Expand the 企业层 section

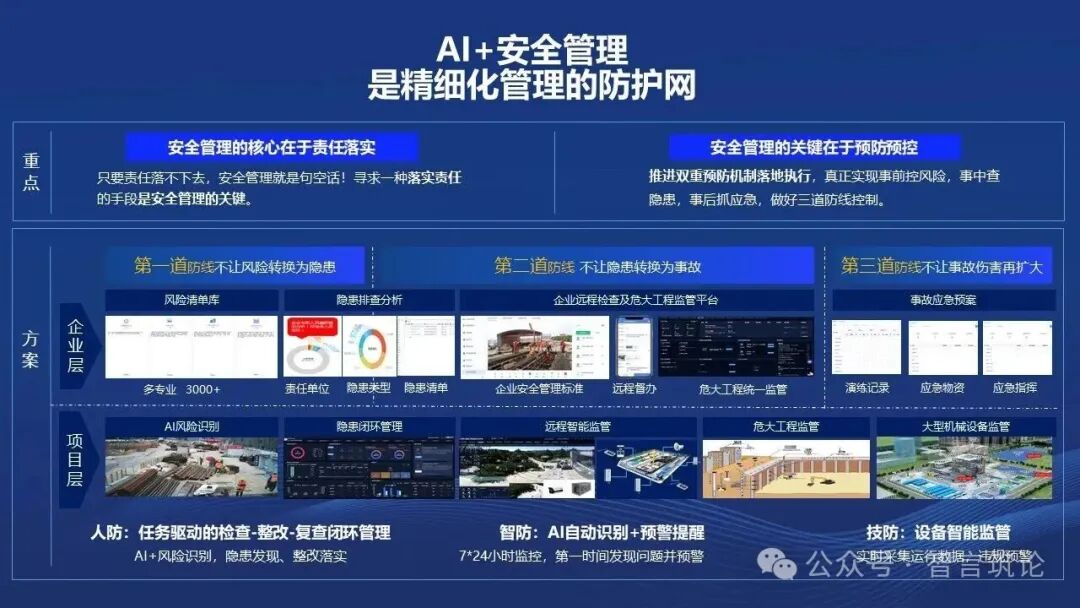click(75, 345)
